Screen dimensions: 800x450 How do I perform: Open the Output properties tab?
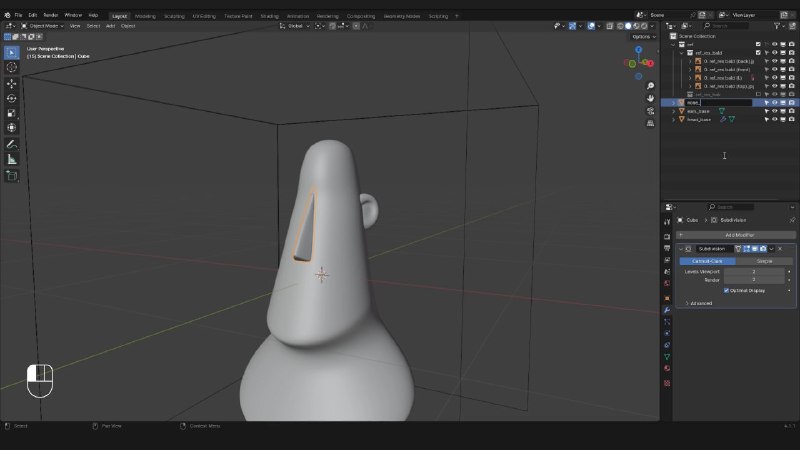(x=667, y=248)
